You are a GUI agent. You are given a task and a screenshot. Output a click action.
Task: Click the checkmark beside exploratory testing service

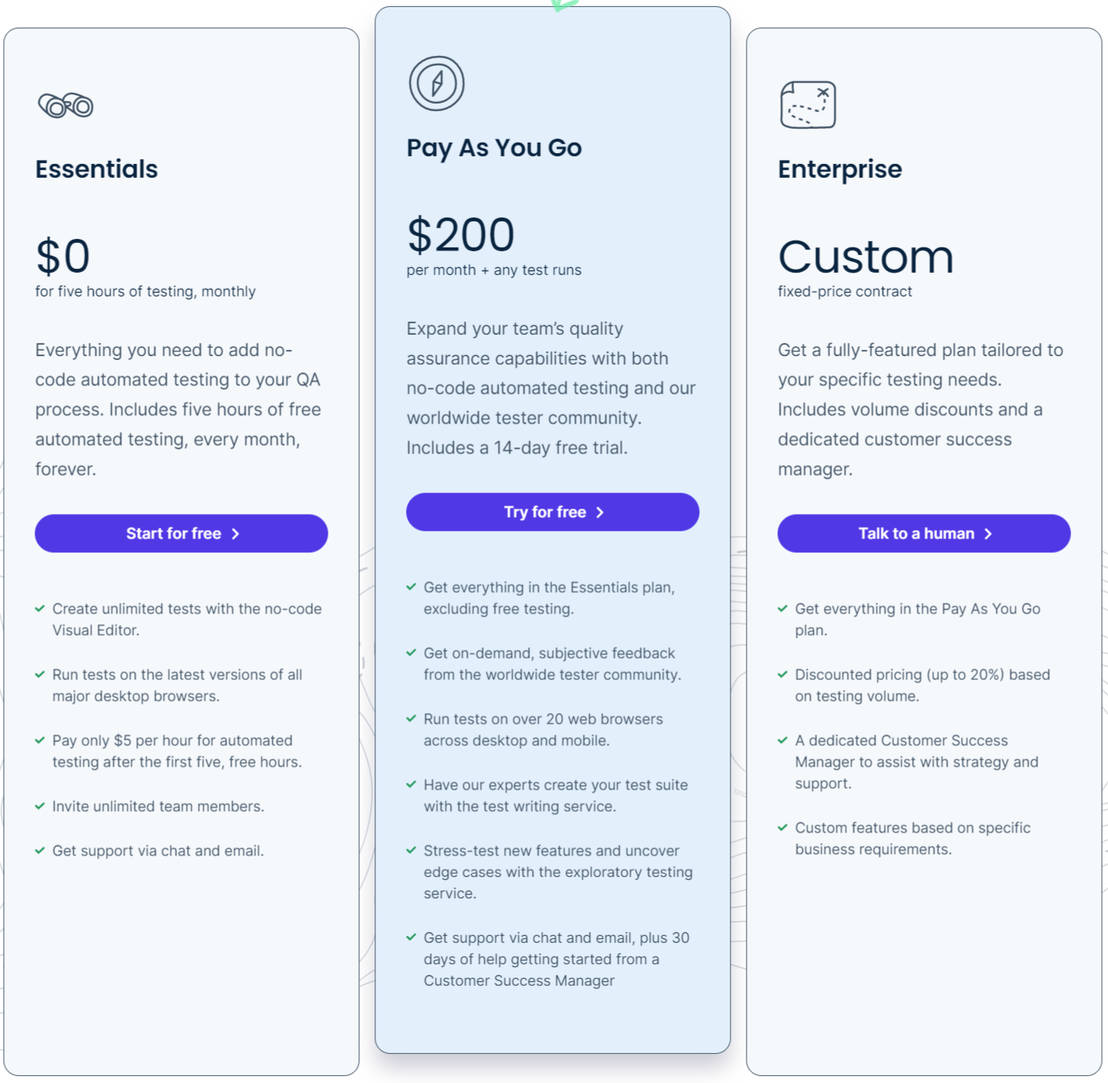(411, 850)
